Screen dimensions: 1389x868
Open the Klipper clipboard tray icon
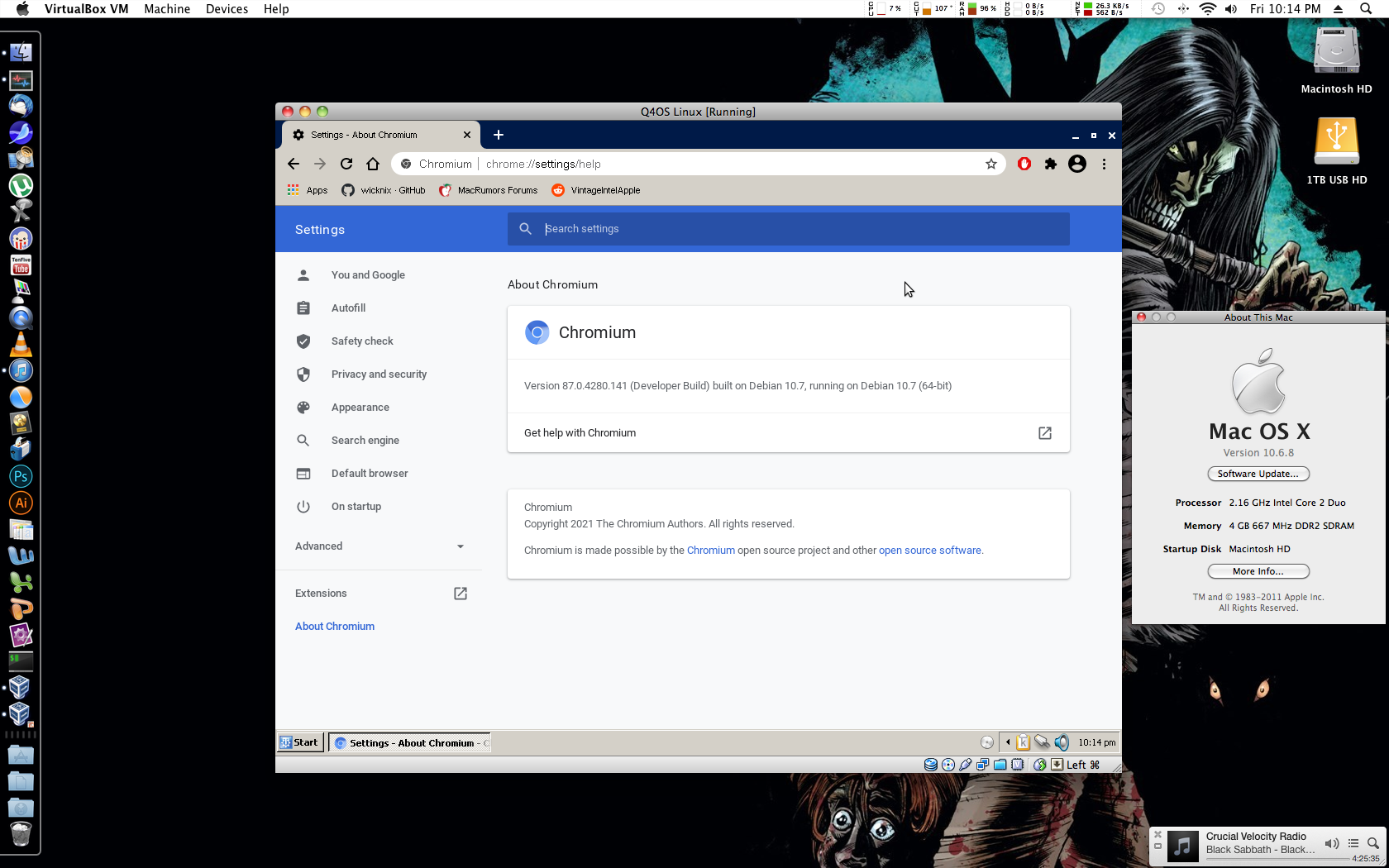(x=1024, y=742)
